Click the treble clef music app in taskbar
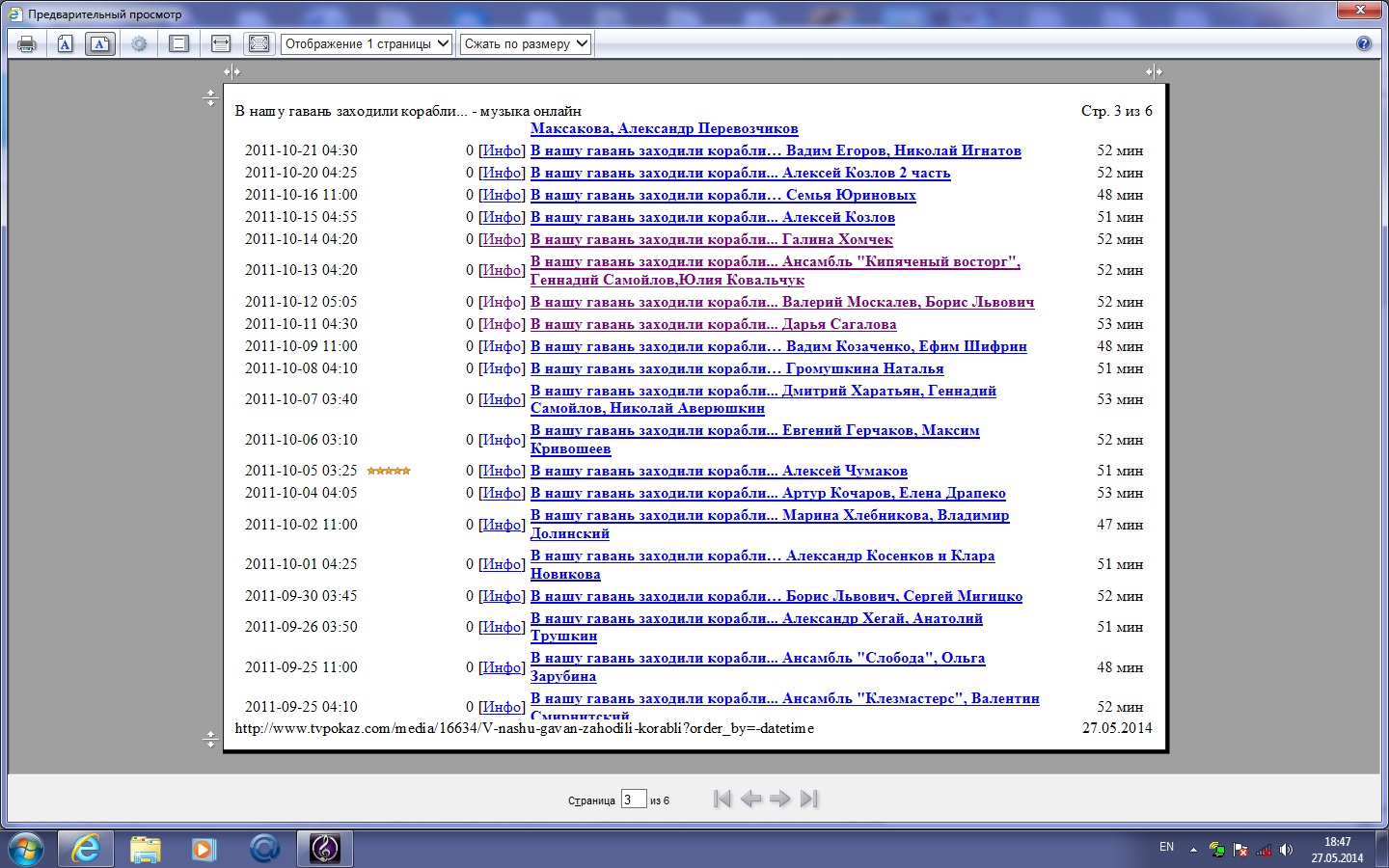Image resolution: width=1389 pixels, height=868 pixels. click(324, 849)
